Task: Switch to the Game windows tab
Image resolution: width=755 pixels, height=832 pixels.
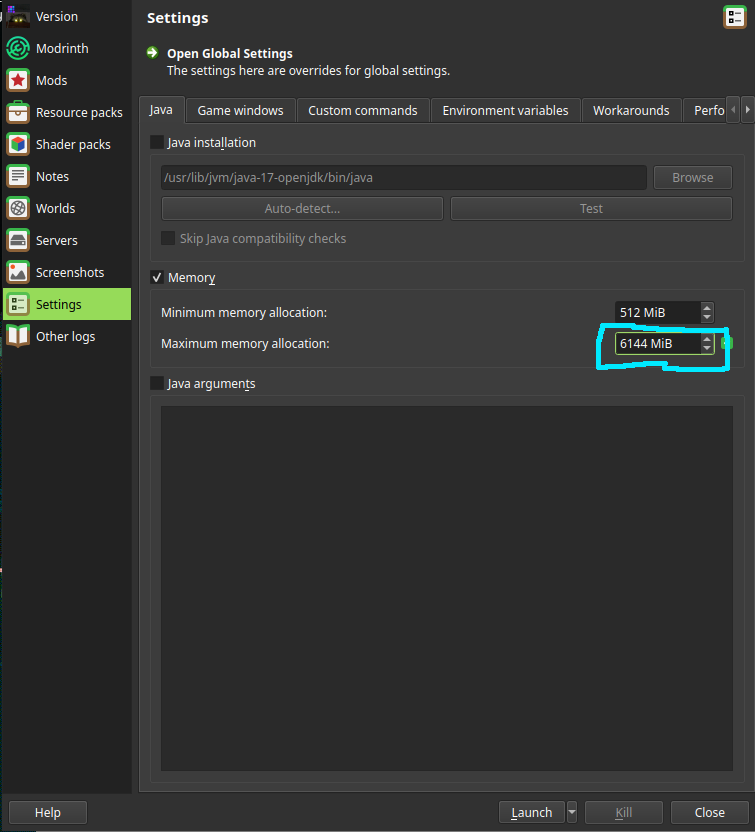Action: (240, 110)
